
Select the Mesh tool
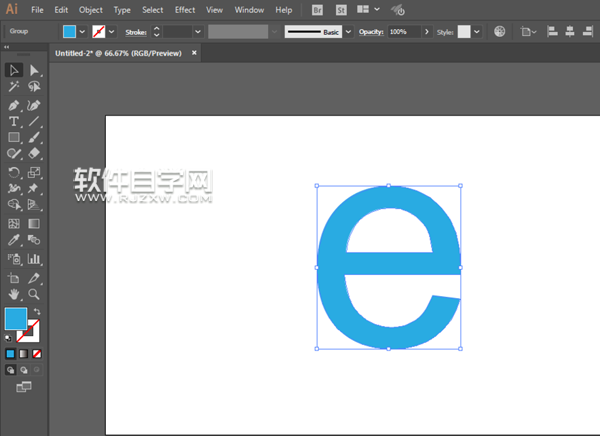click(14, 224)
